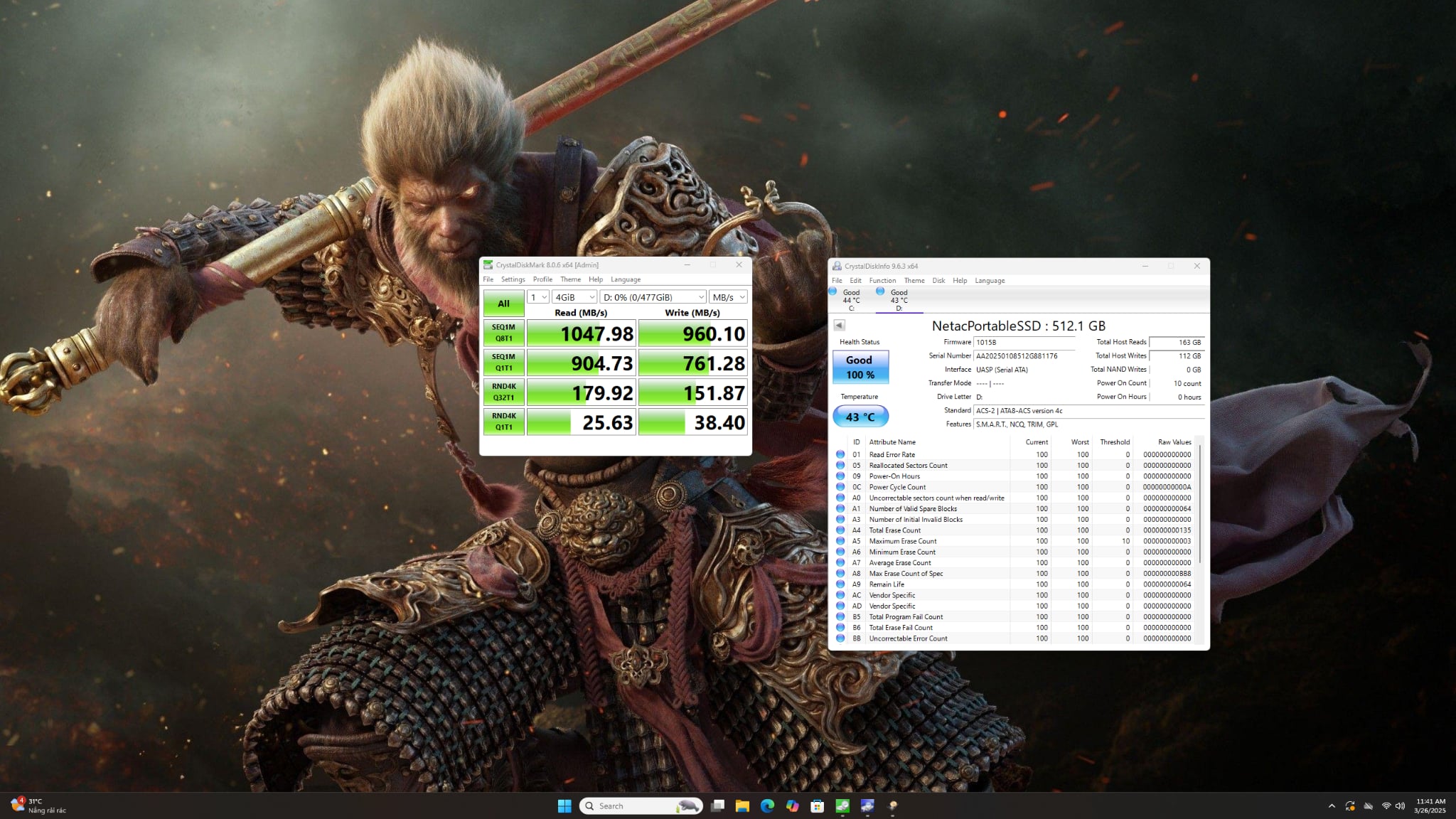
Task: Click the Threshold column header
Action: (x=1115, y=442)
